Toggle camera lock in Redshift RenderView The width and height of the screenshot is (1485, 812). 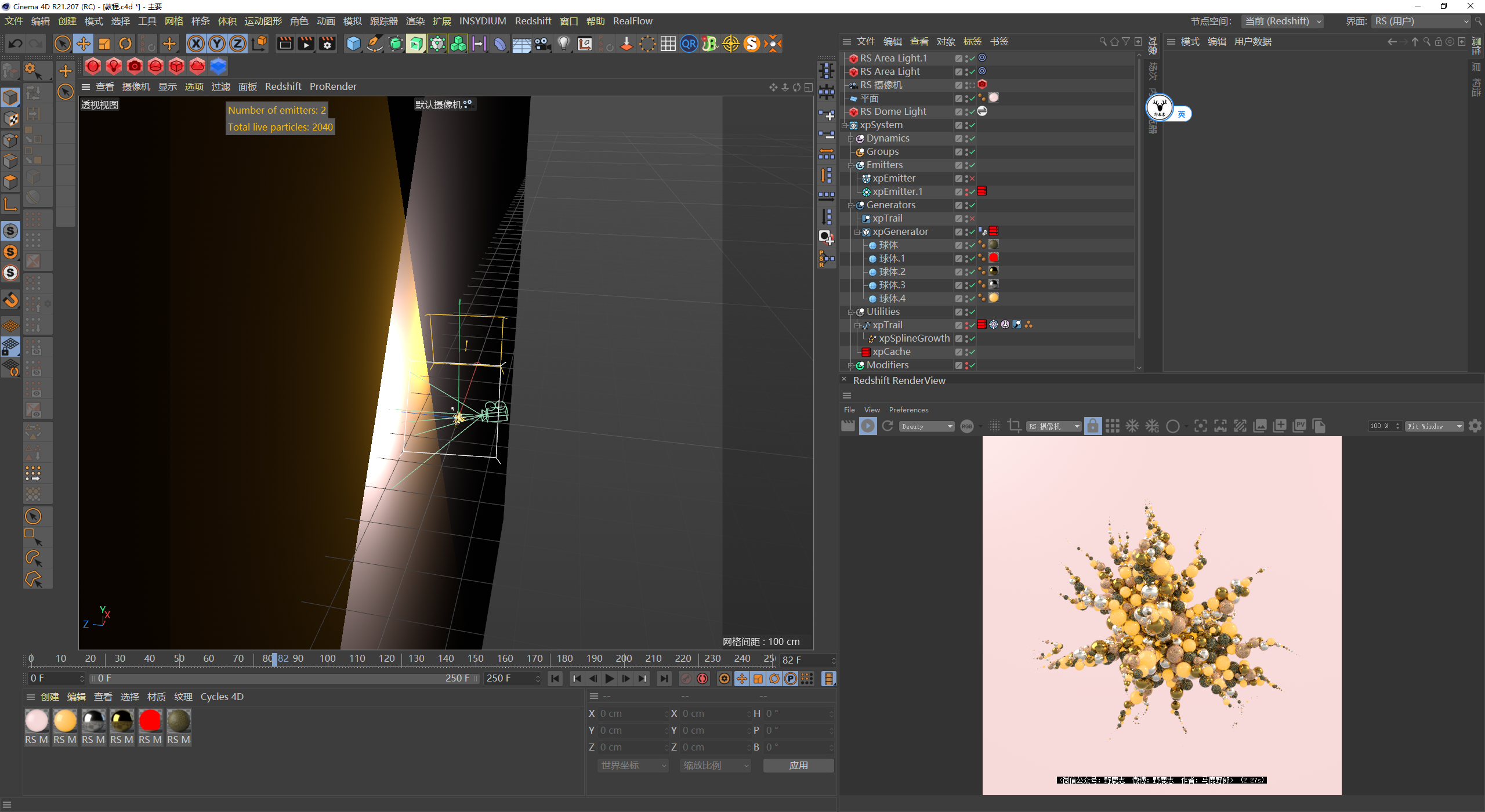1093,426
